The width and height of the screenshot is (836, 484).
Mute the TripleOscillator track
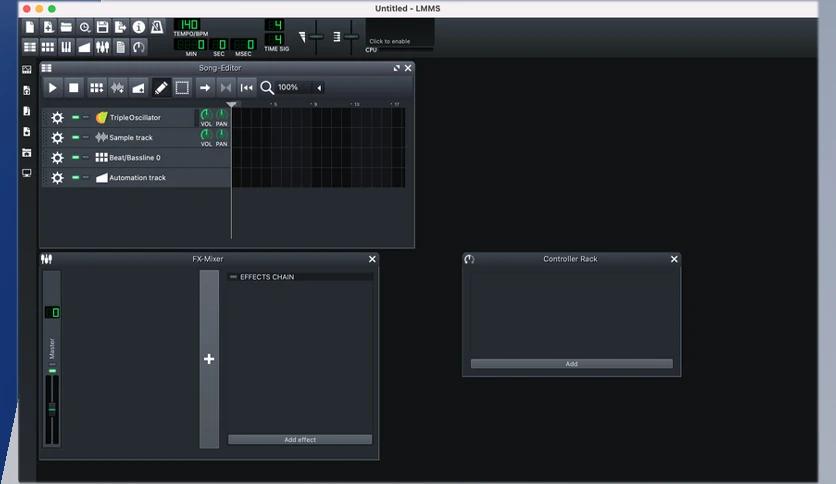click(x=75, y=118)
